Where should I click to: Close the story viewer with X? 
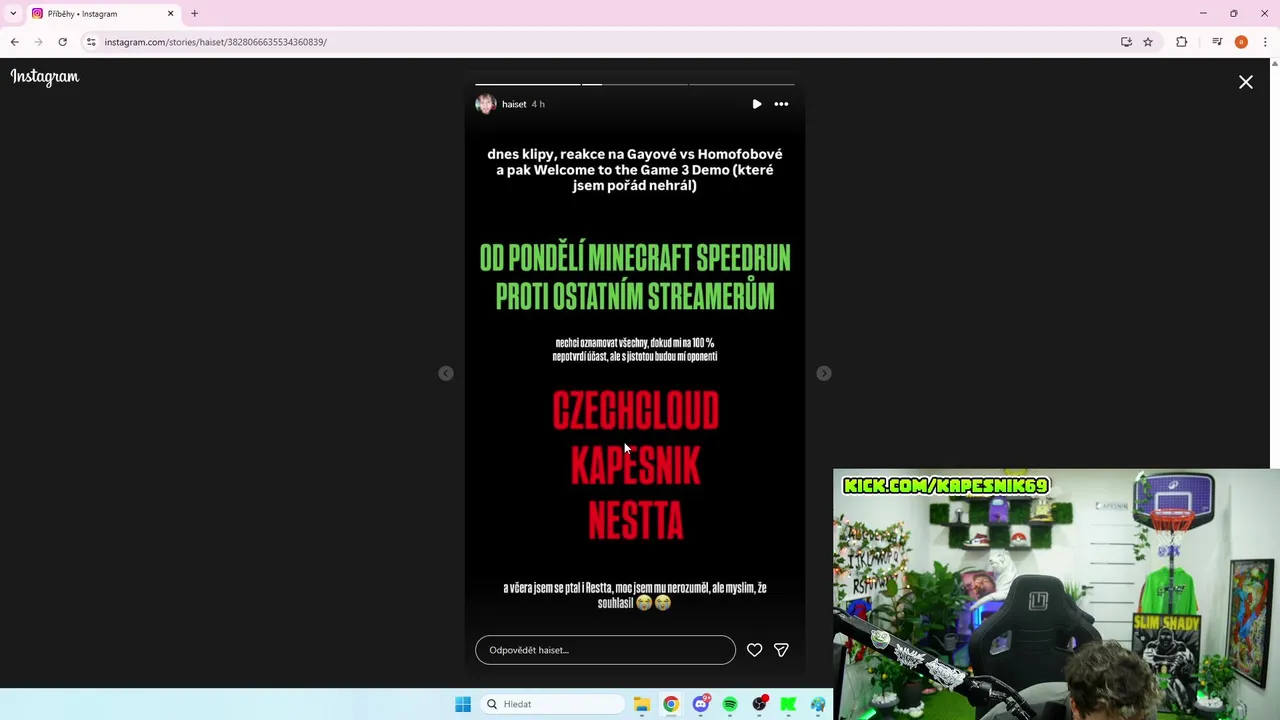[x=1246, y=82]
